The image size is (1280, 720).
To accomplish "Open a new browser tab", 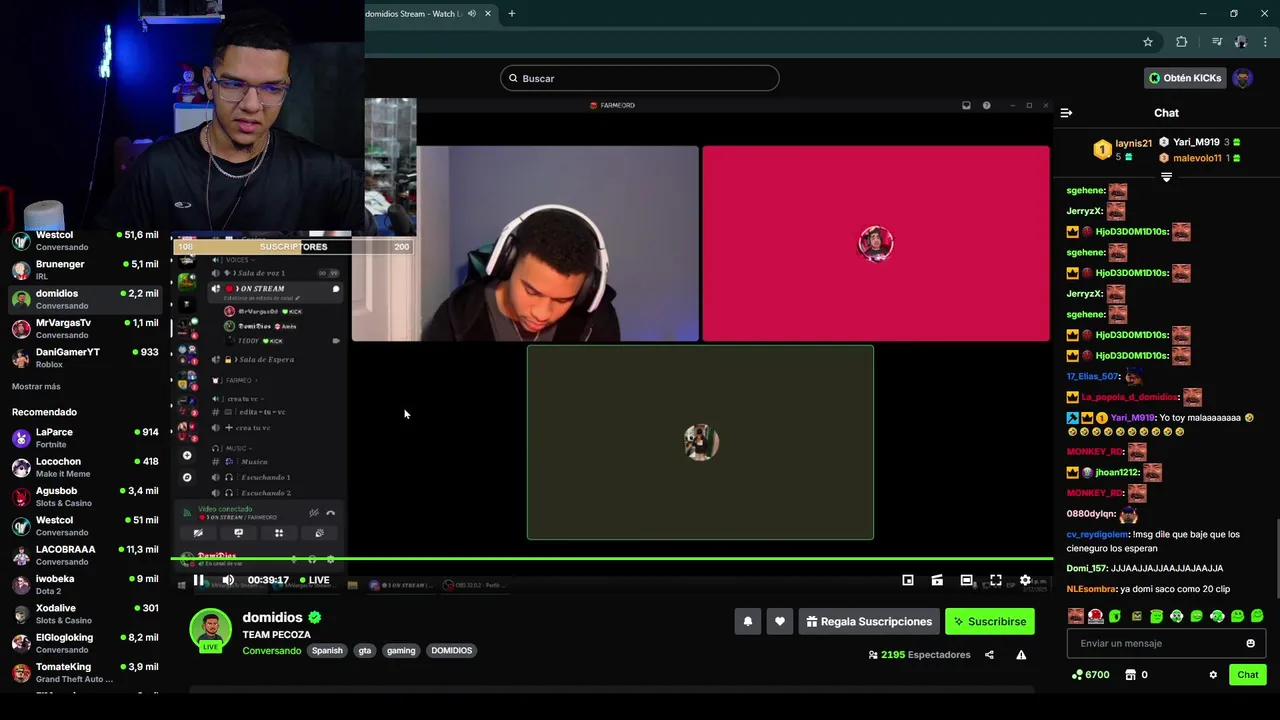I will pos(512,14).
